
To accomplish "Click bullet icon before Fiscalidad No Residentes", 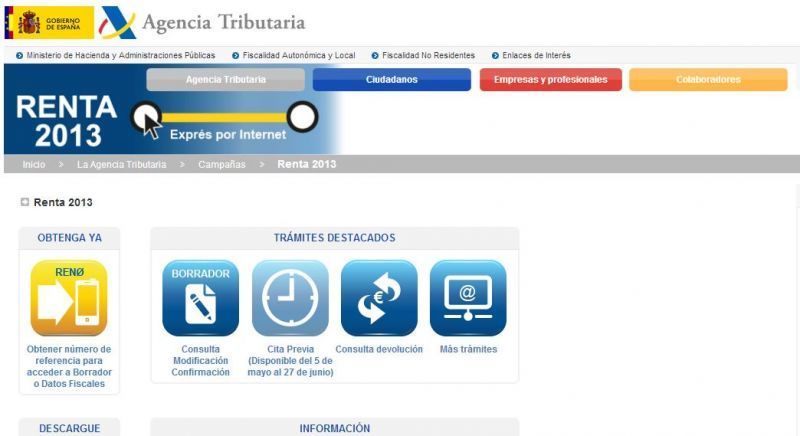I will (x=375, y=56).
